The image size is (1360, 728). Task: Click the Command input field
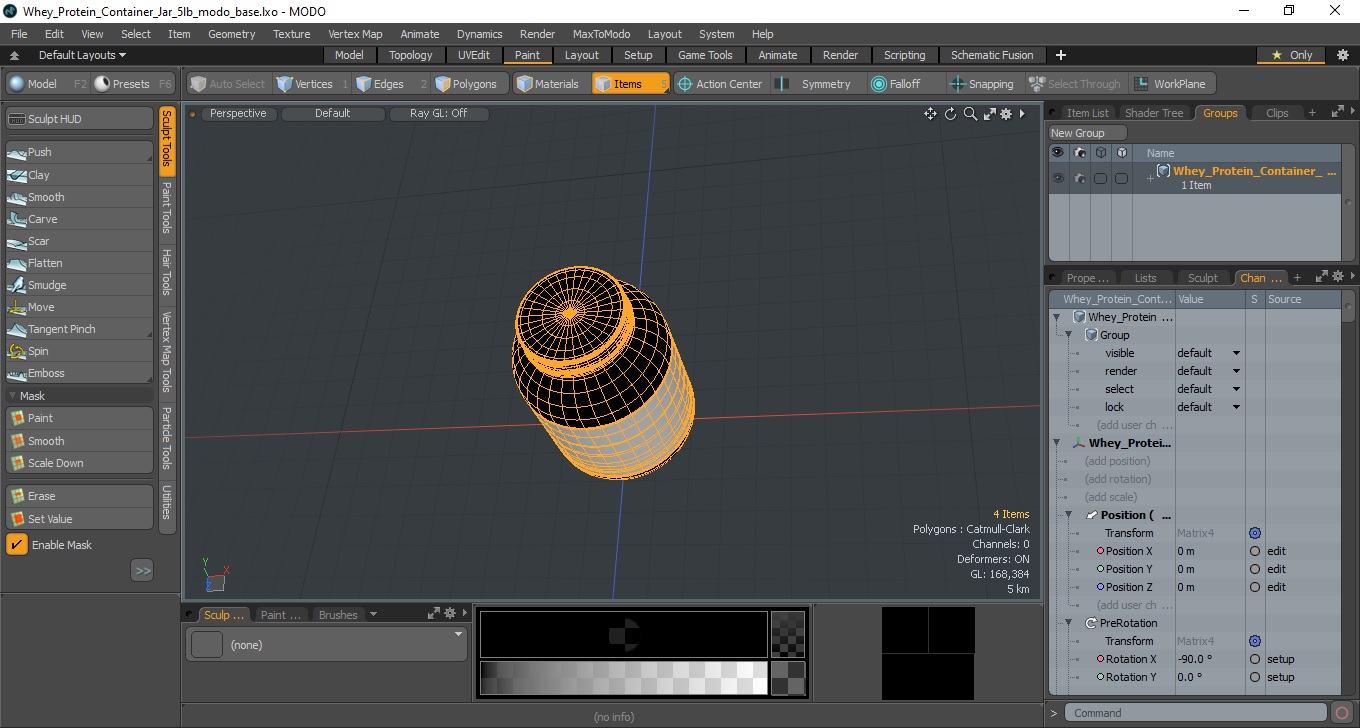(1197, 713)
